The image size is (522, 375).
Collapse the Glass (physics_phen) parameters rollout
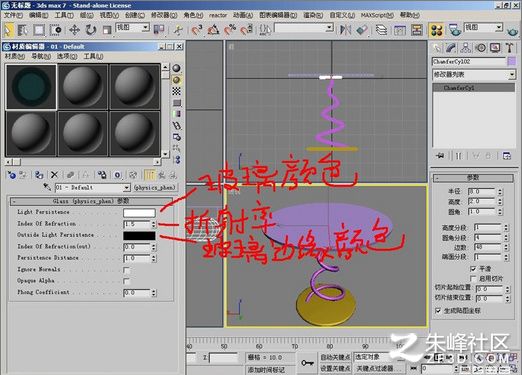[x=91, y=201]
